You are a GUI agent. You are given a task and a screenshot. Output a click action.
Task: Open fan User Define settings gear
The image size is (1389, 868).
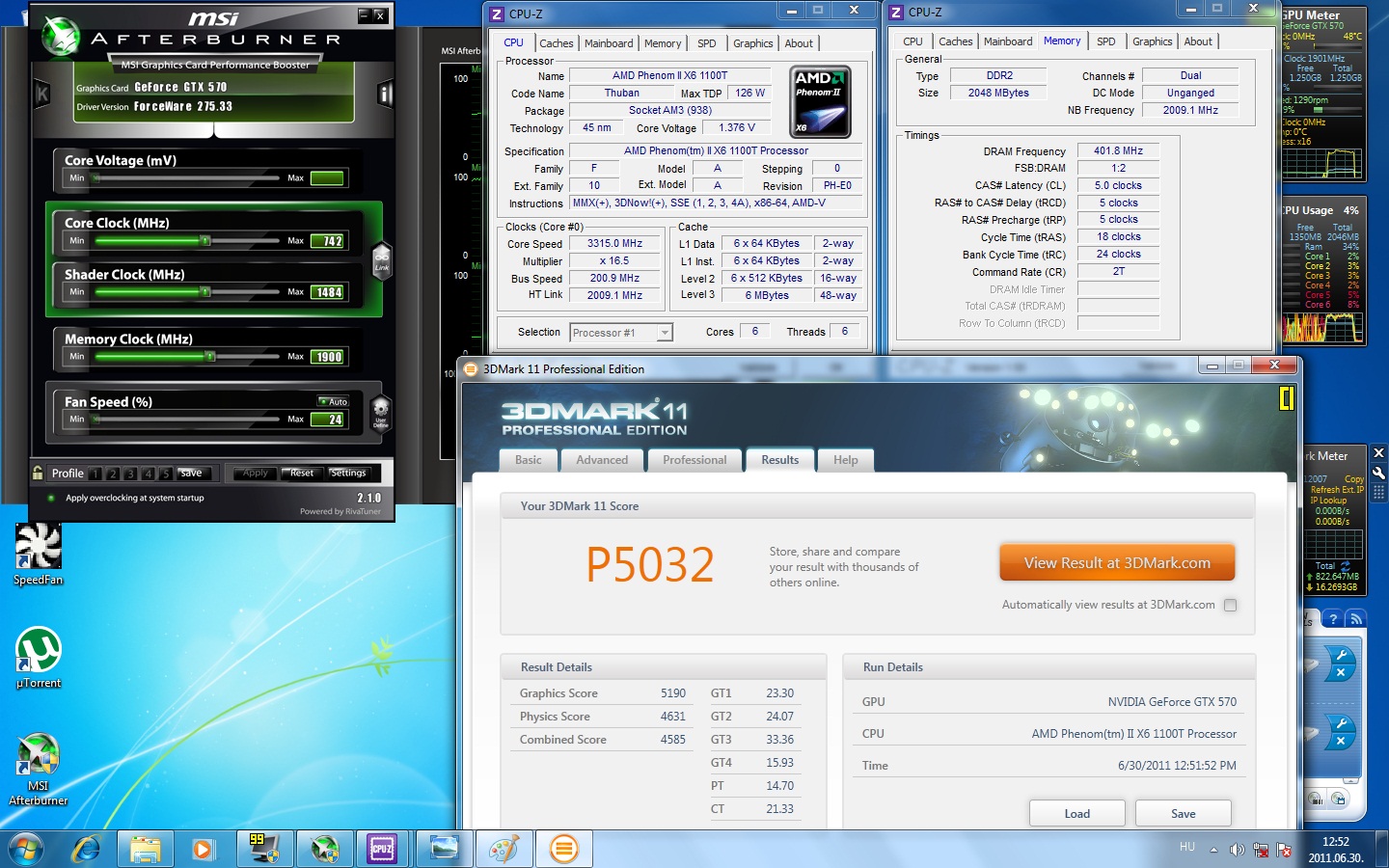pos(381,413)
